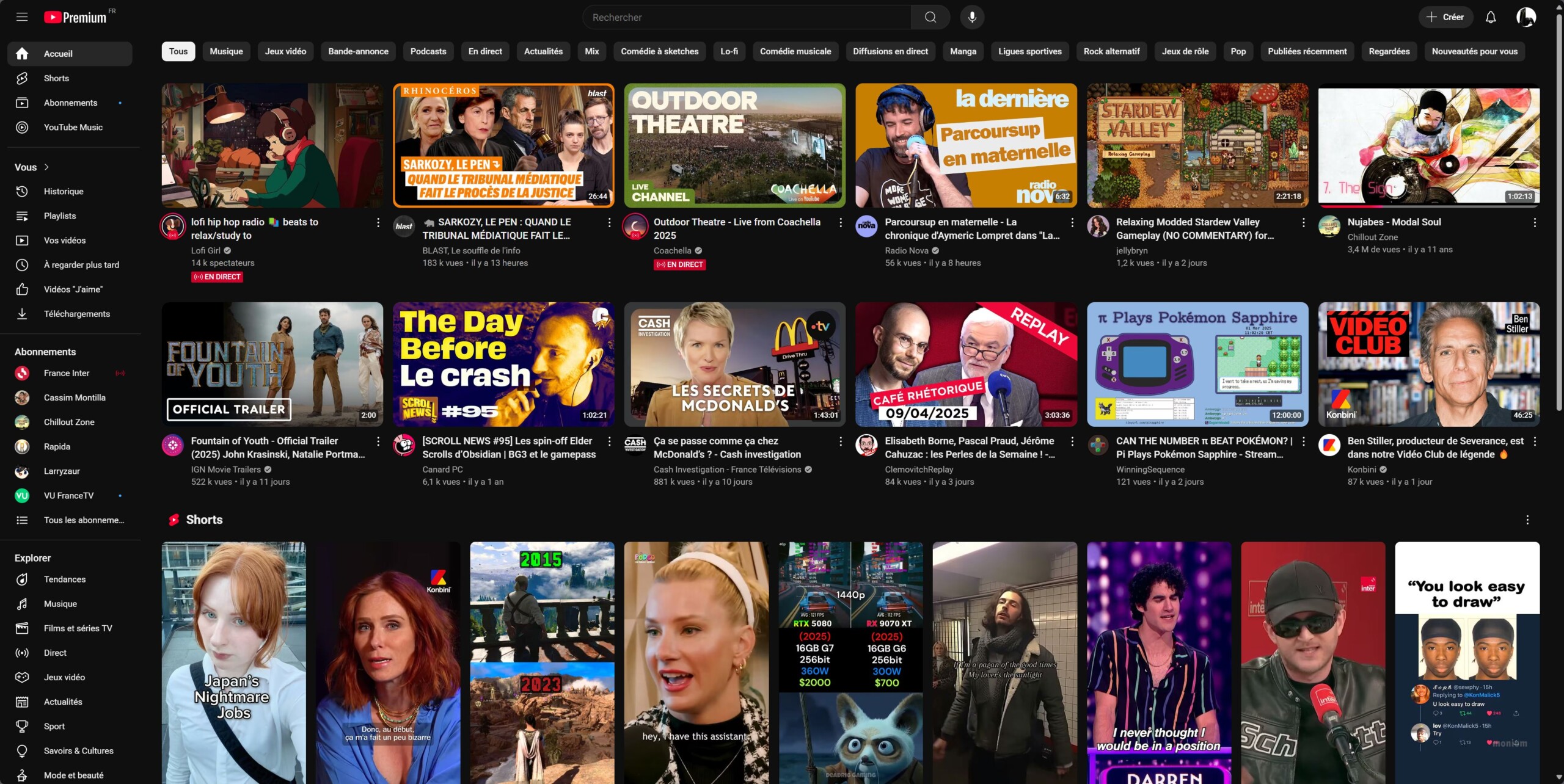Open Historique in the sidebar

click(70, 191)
